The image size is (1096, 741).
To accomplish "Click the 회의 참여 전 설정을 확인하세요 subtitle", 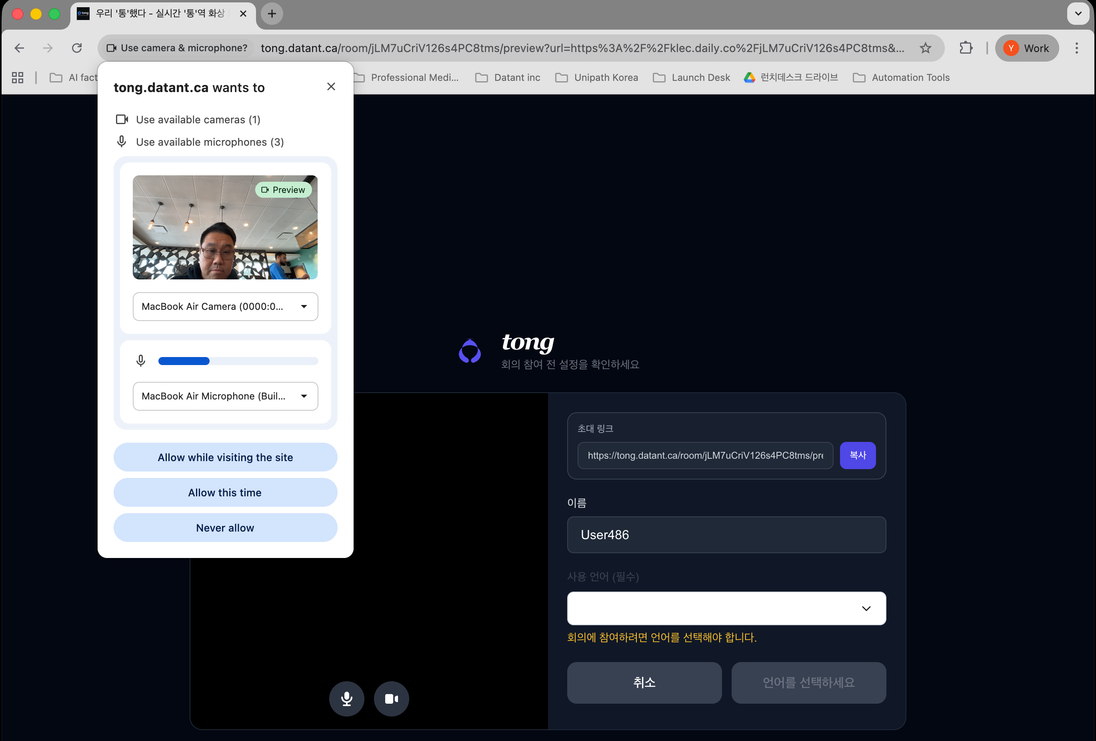I will (x=570, y=364).
